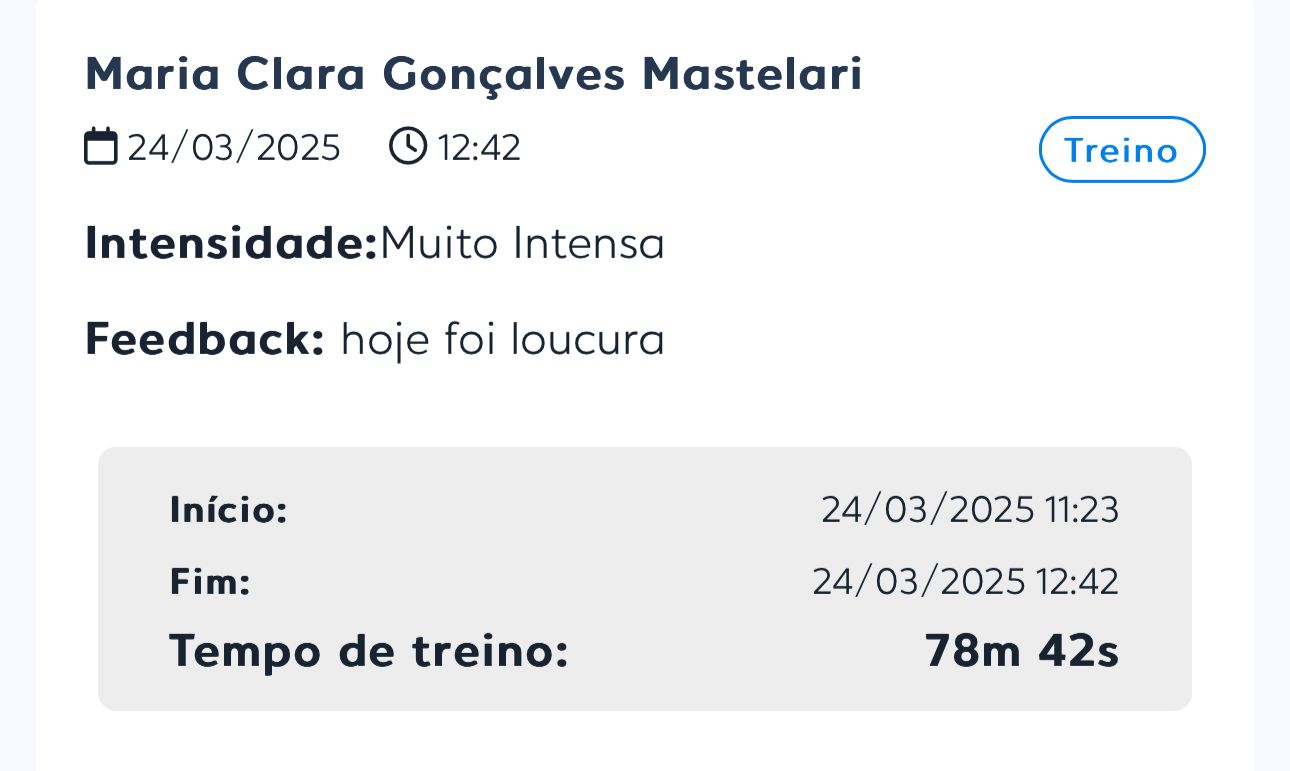Open Maria Clara Gonçalves Mastelari's profile
Screen dimensions: 1290x771
coord(474,73)
